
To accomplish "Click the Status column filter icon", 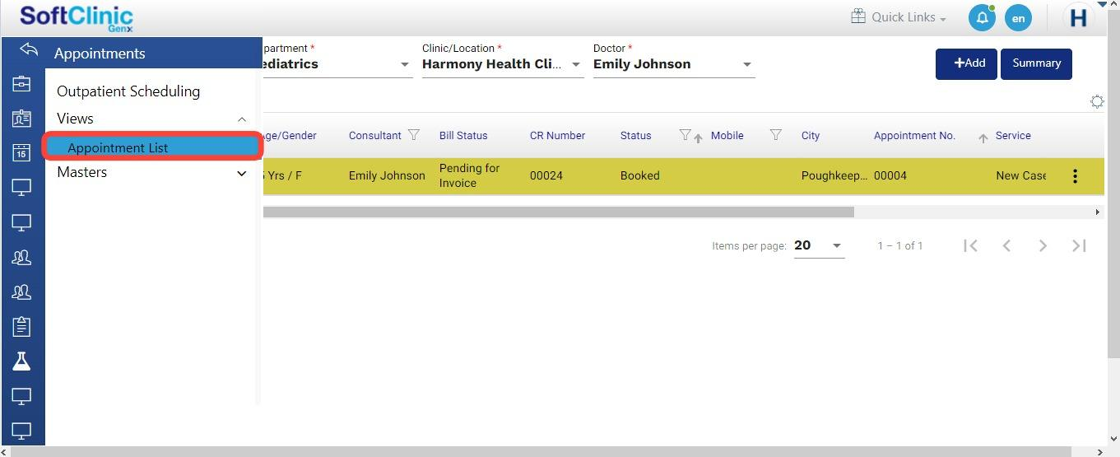I will (684, 134).
